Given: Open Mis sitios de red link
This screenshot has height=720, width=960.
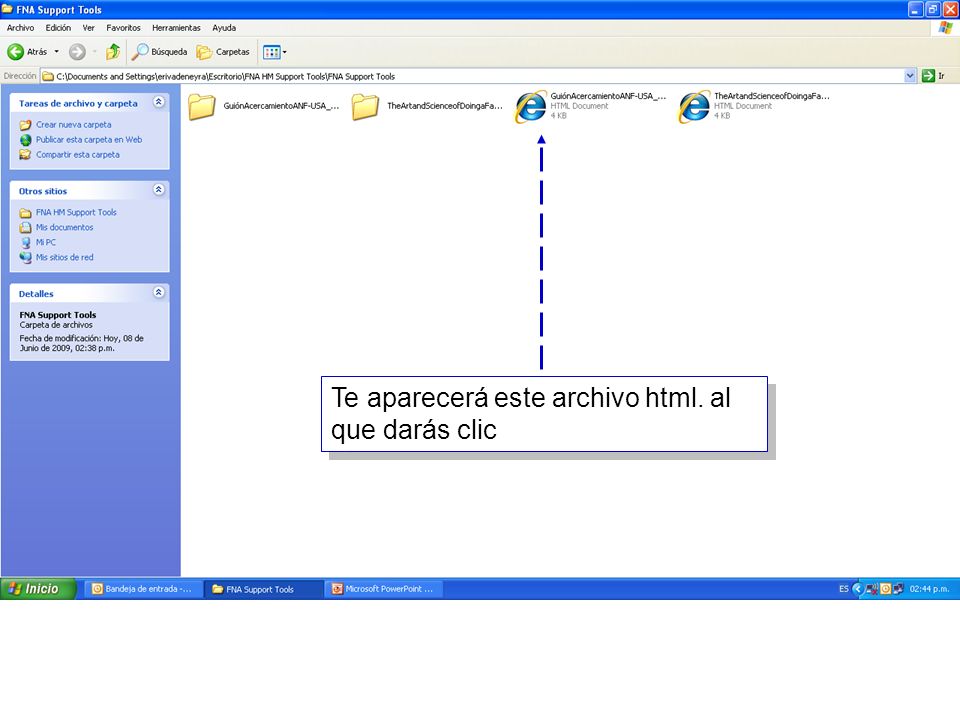Looking at the screenshot, I should tap(64, 258).
